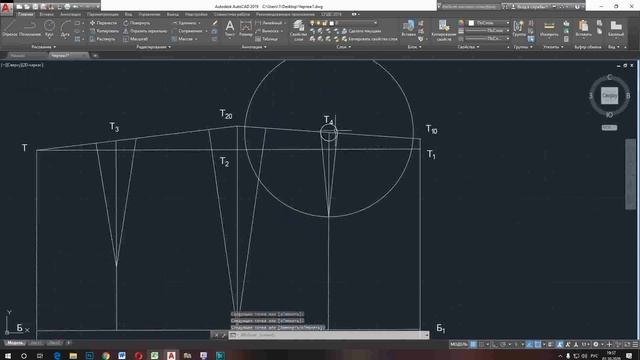Toggle ortho mode in status bar
Viewport: 640px width, 360px height.
coord(495,344)
